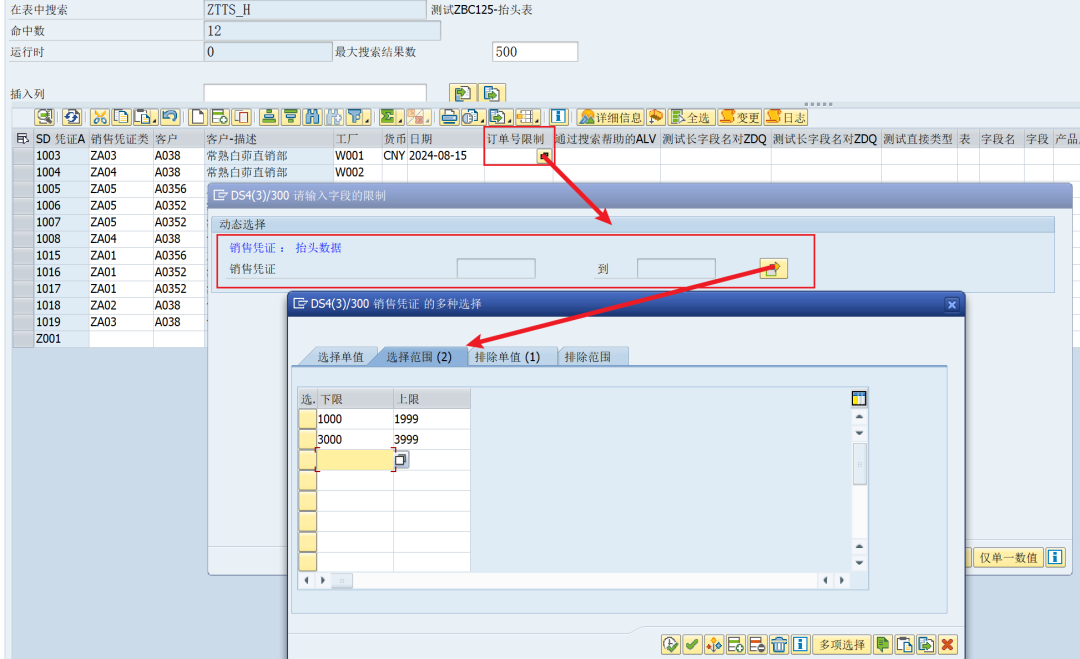The width and height of the screenshot is (1080, 659).
Task: Click the 仅单一数值 button
Action: tap(1008, 558)
